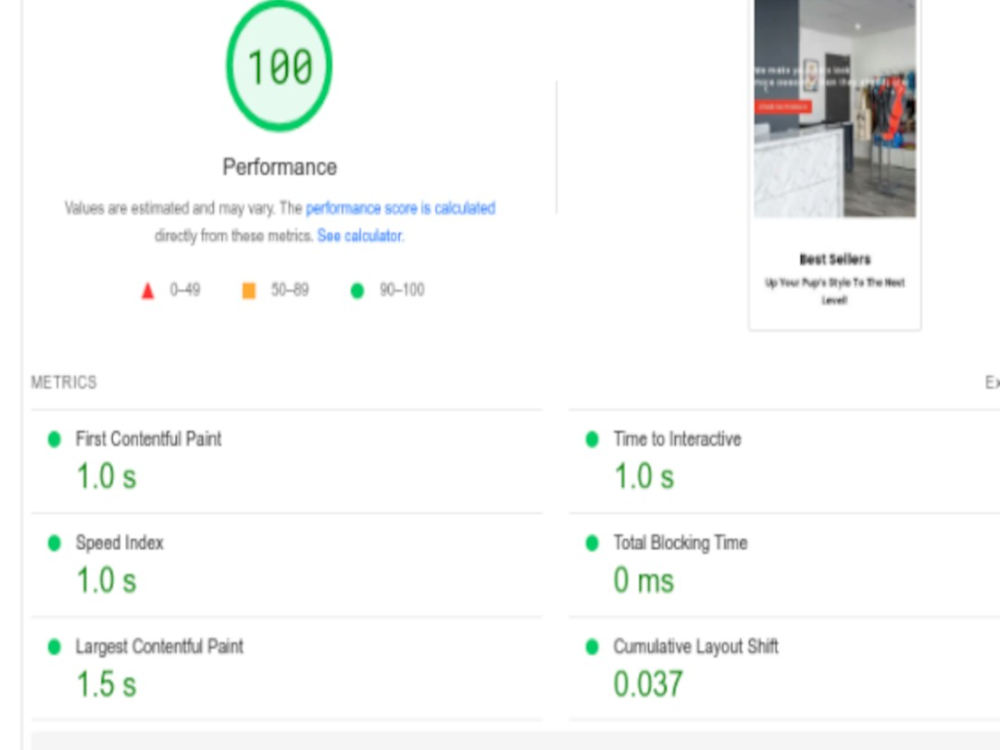Click the 1.0 s Speed Index value
1000x750 pixels.
[107, 580]
